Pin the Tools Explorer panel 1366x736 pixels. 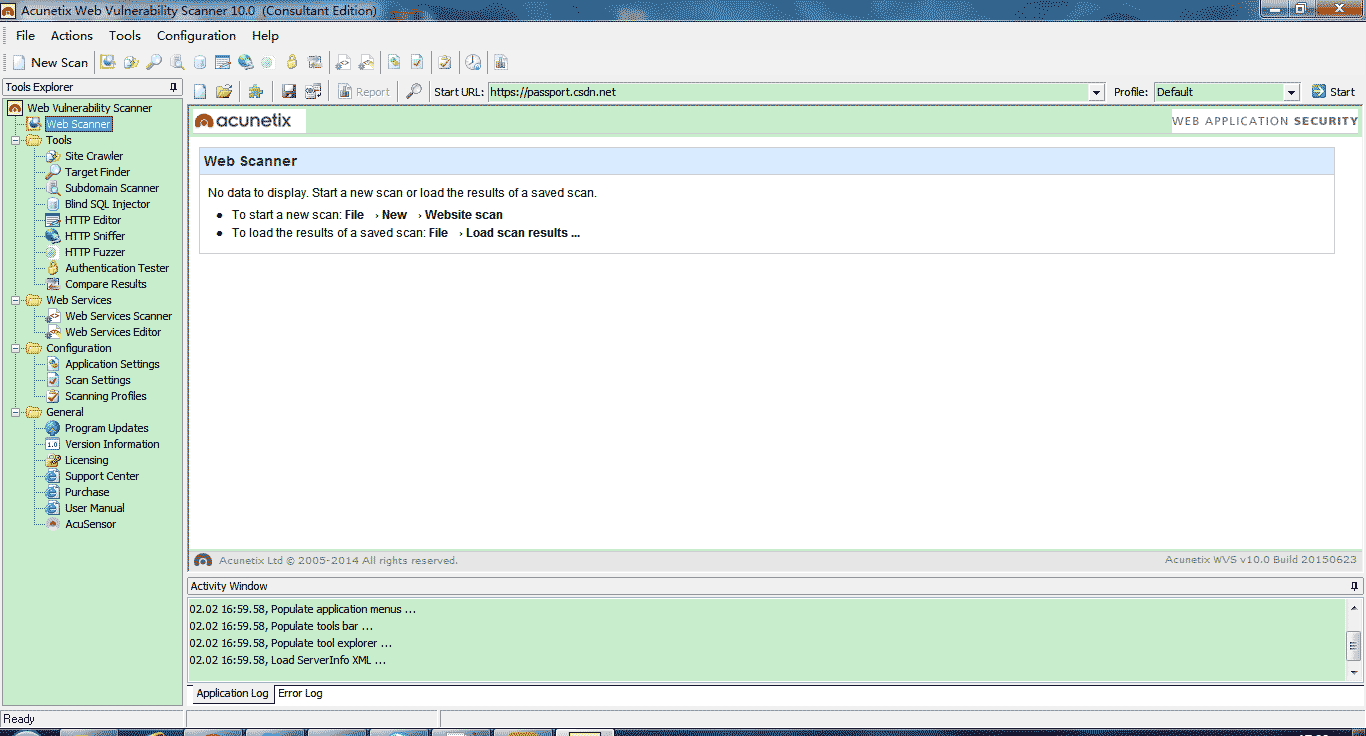coord(174,87)
